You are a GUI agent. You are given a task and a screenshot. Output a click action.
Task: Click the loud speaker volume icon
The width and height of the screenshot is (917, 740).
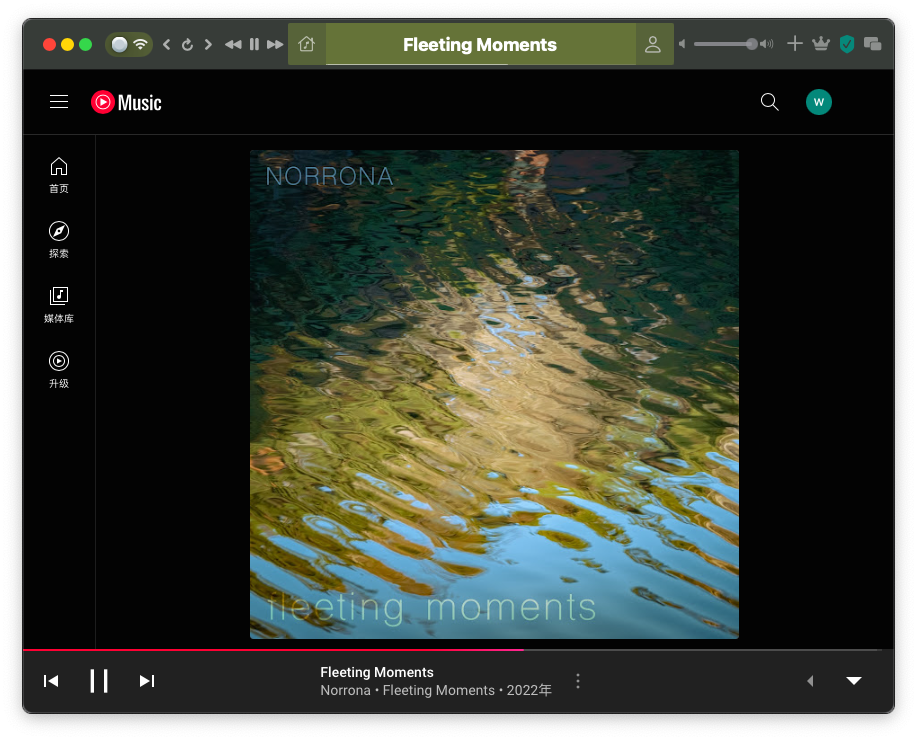[767, 44]
